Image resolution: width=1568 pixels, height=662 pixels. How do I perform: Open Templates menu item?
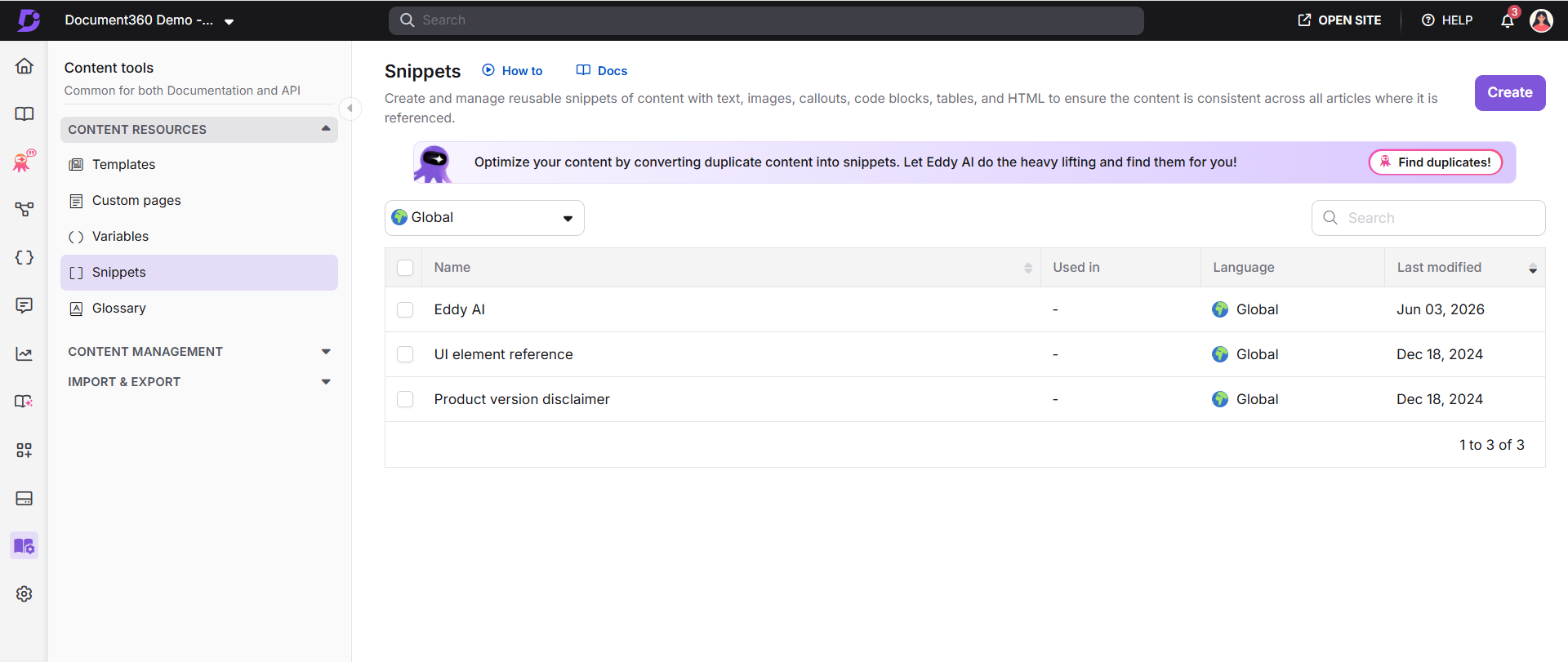(199, 165)
